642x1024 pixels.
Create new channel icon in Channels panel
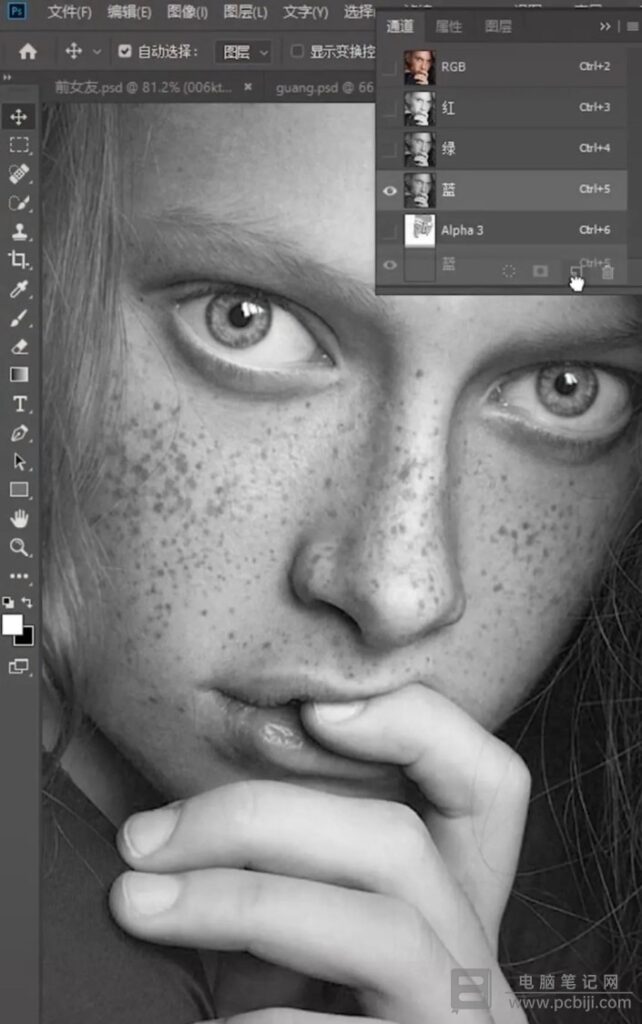(575, 272)
